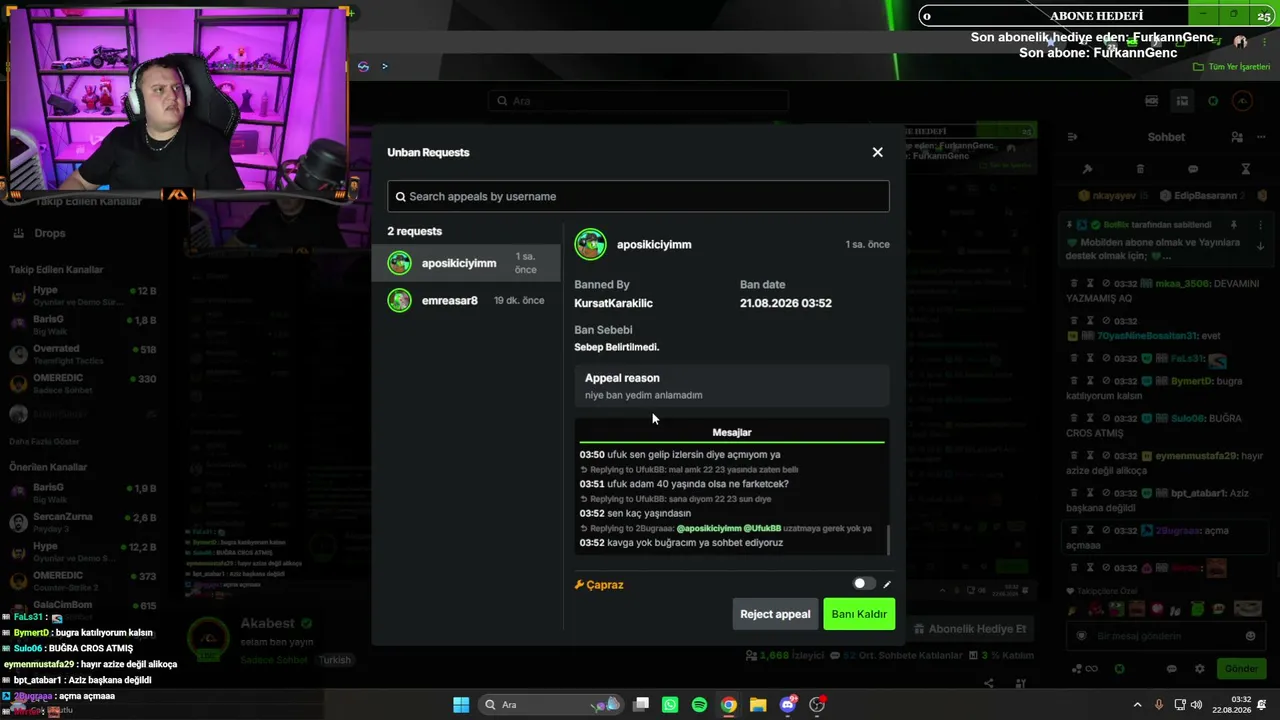Show hidden system tray icons

(1137, 705)
